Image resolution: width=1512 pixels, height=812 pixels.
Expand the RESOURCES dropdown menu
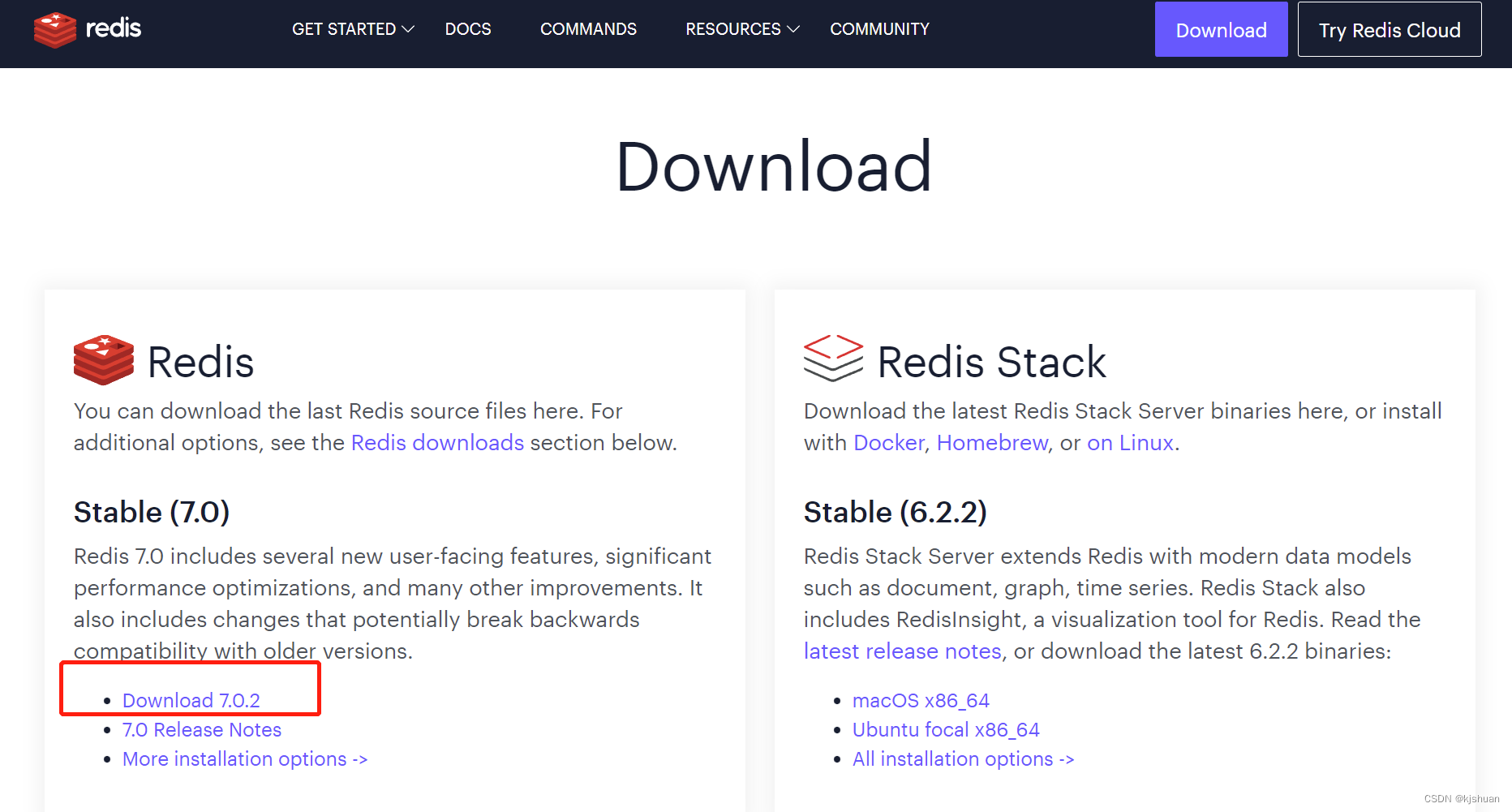coord(732,29)
